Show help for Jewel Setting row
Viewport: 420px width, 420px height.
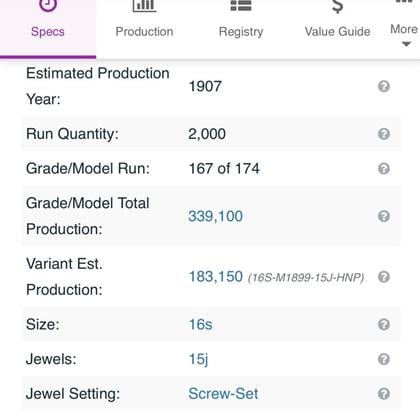(x=384, y=394)
